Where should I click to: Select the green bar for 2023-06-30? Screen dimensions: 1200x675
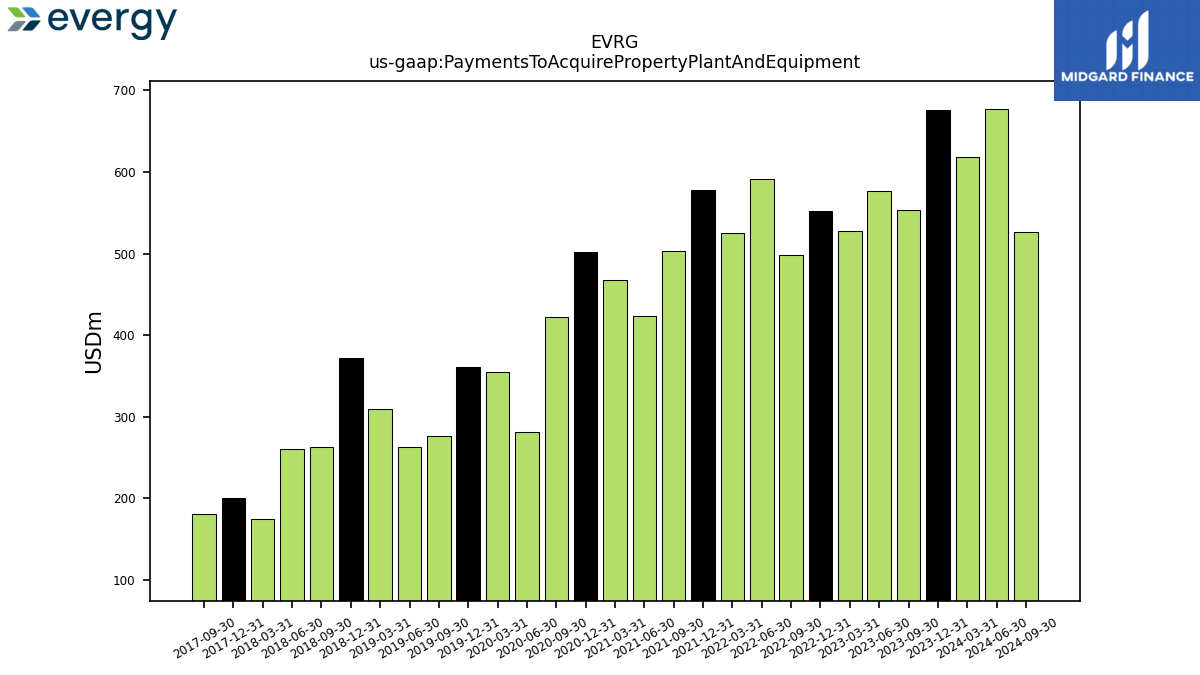(879, 396)
